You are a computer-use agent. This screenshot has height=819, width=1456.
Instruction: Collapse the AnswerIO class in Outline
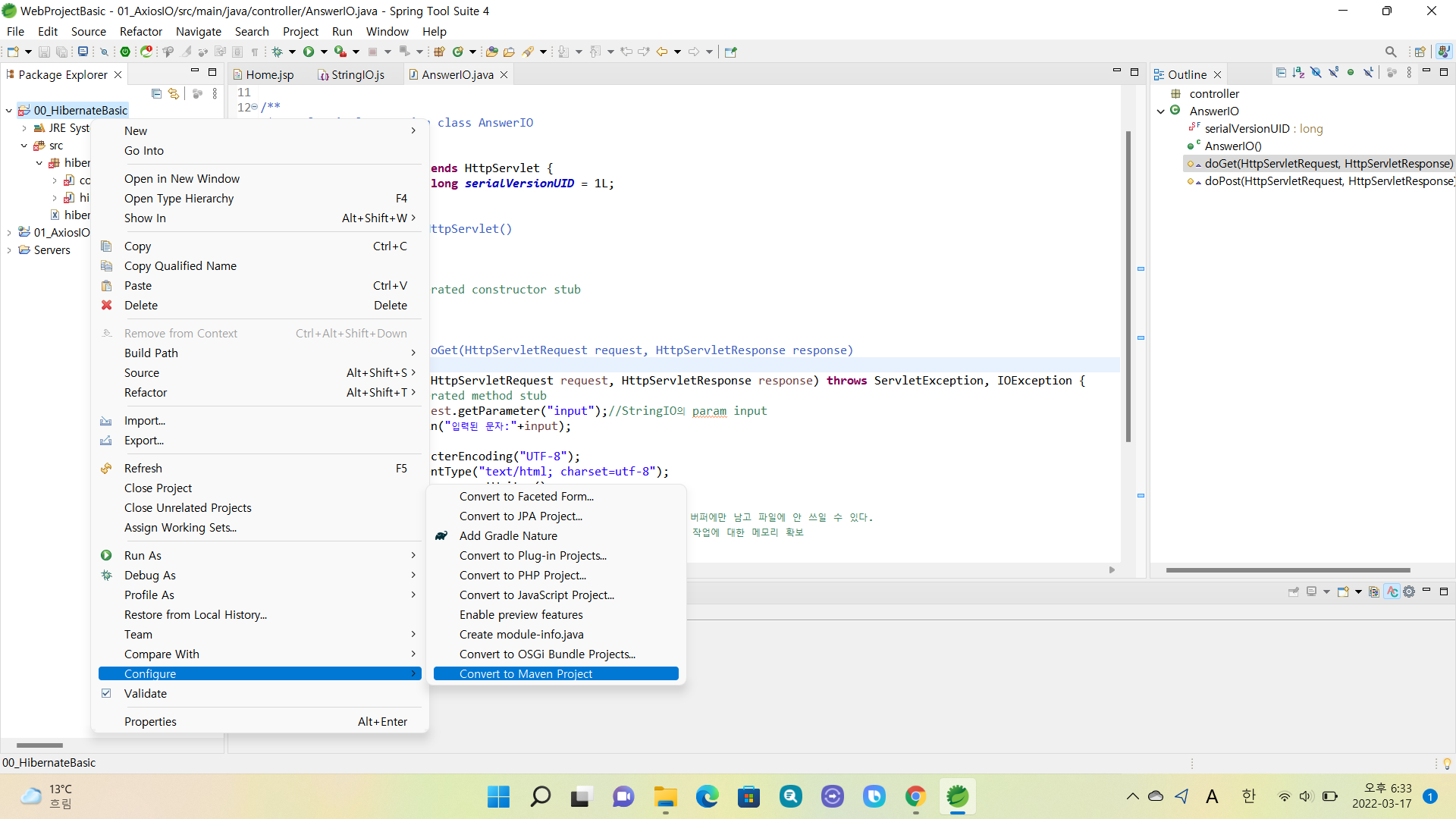tap(1161, 111)
